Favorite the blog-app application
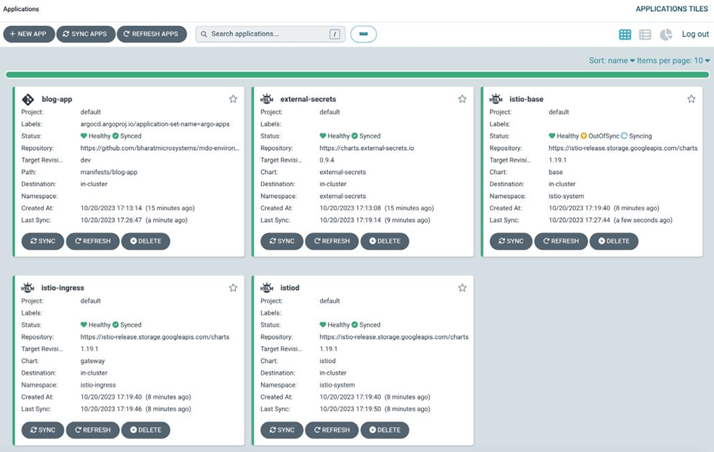714x452 pixels. point(233,99)
